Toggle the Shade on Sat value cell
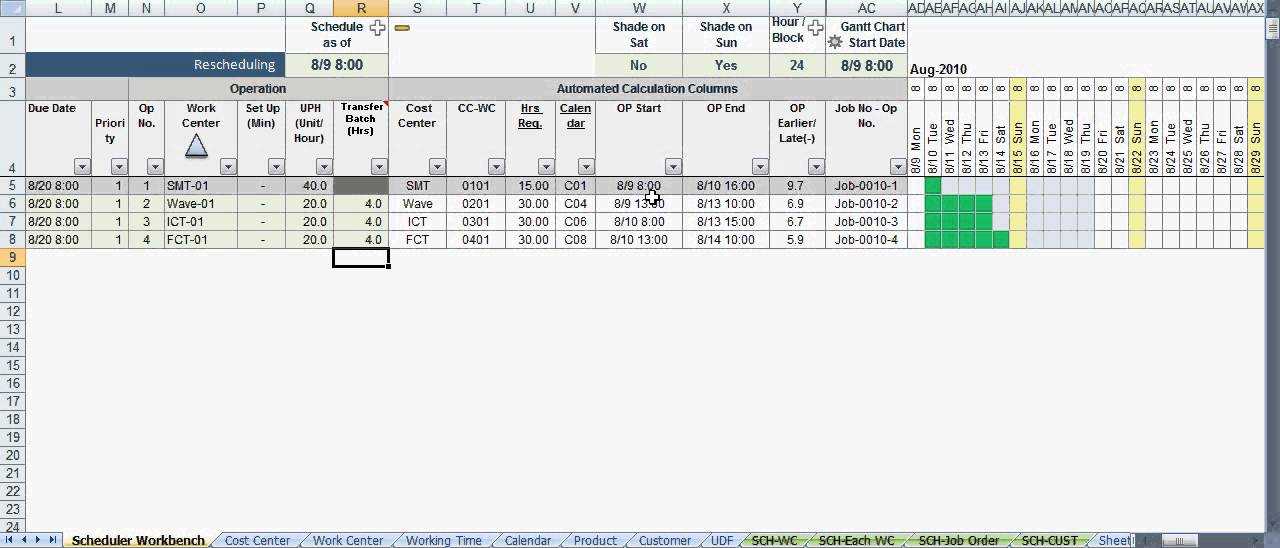1280x548 pixels. [x=638, y=66]
